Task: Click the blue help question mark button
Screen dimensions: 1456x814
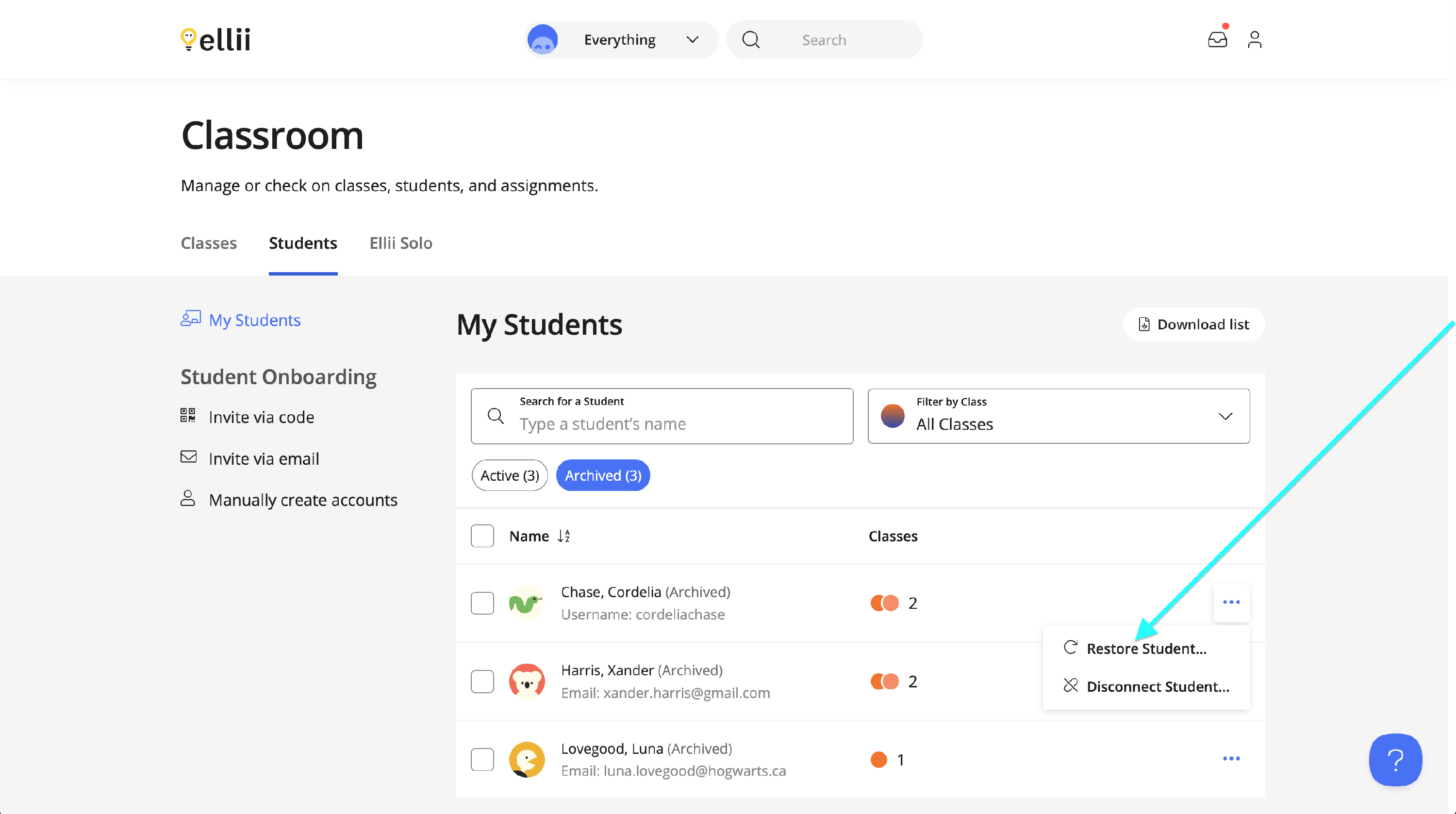Action: (1395, 759)
